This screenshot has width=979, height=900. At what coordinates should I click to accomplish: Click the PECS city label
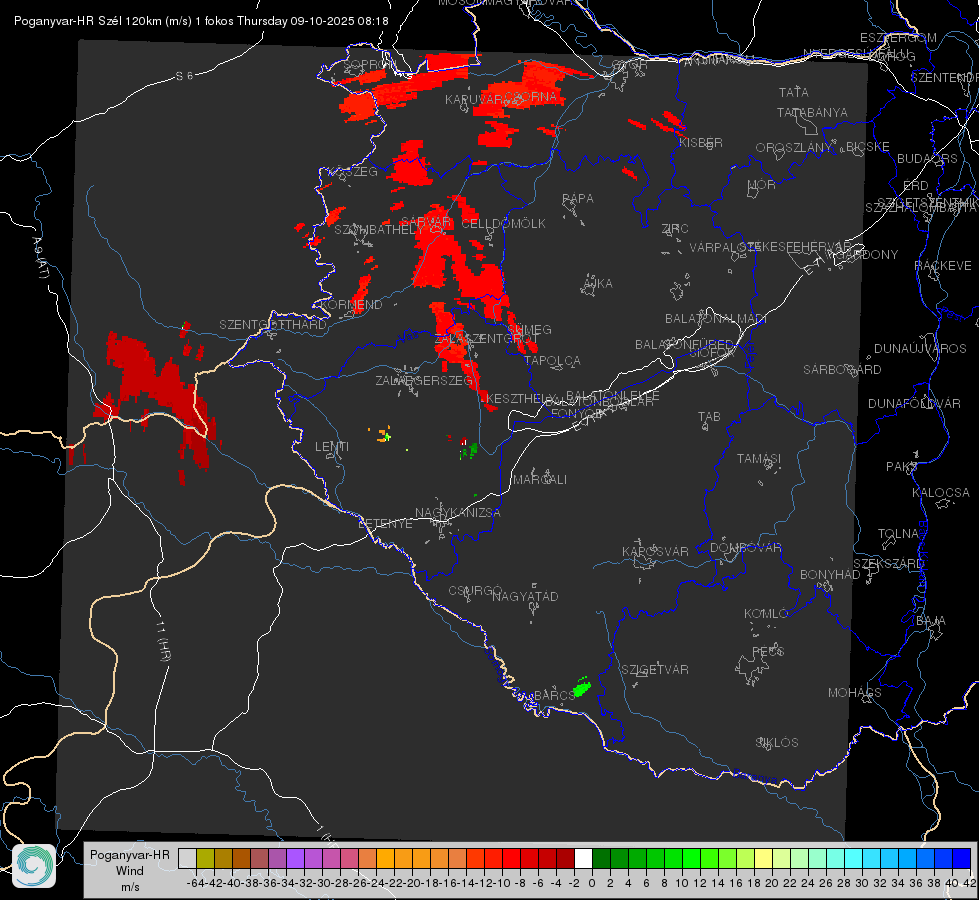coord(768,651)
